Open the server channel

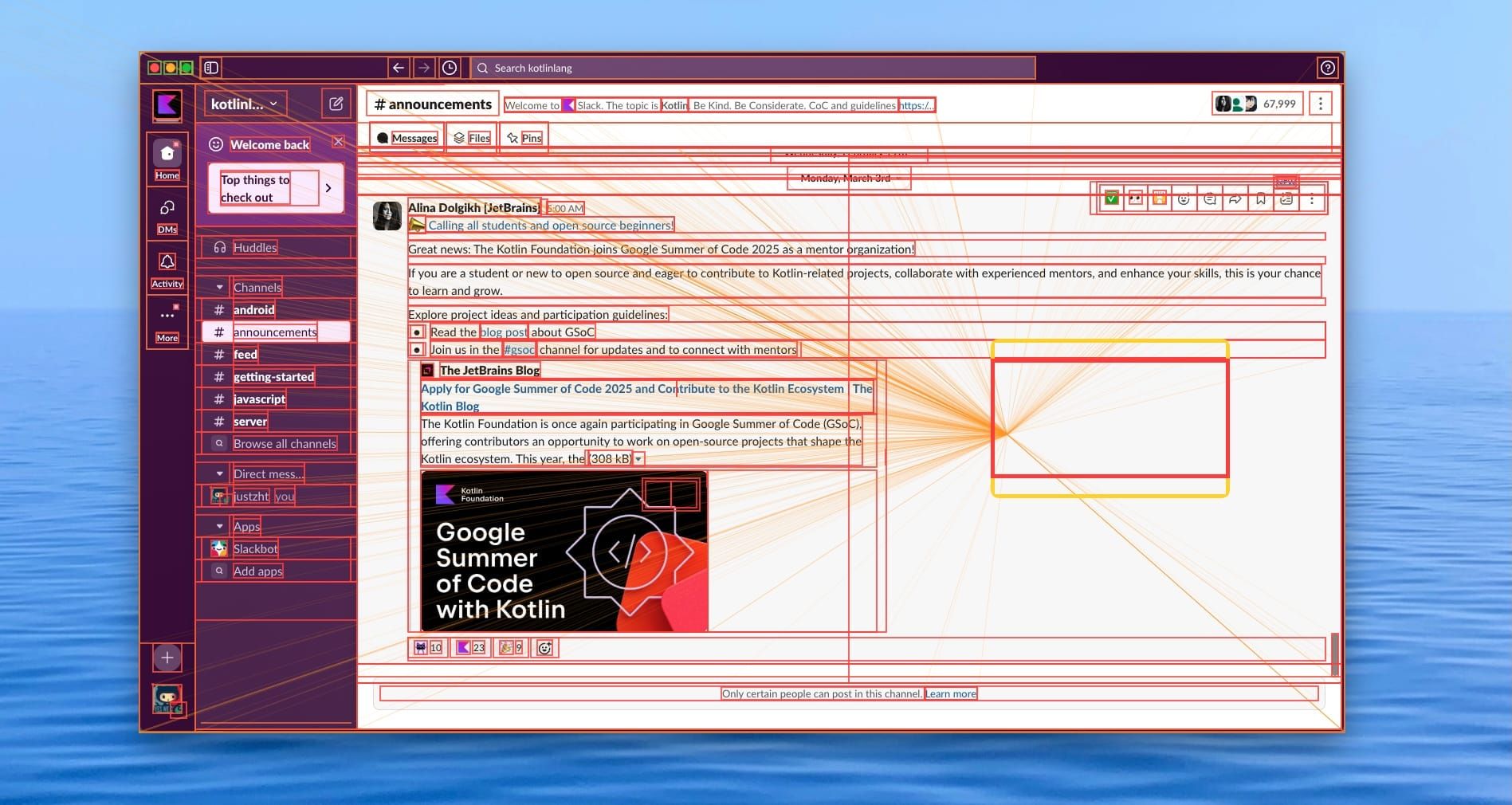276,421
